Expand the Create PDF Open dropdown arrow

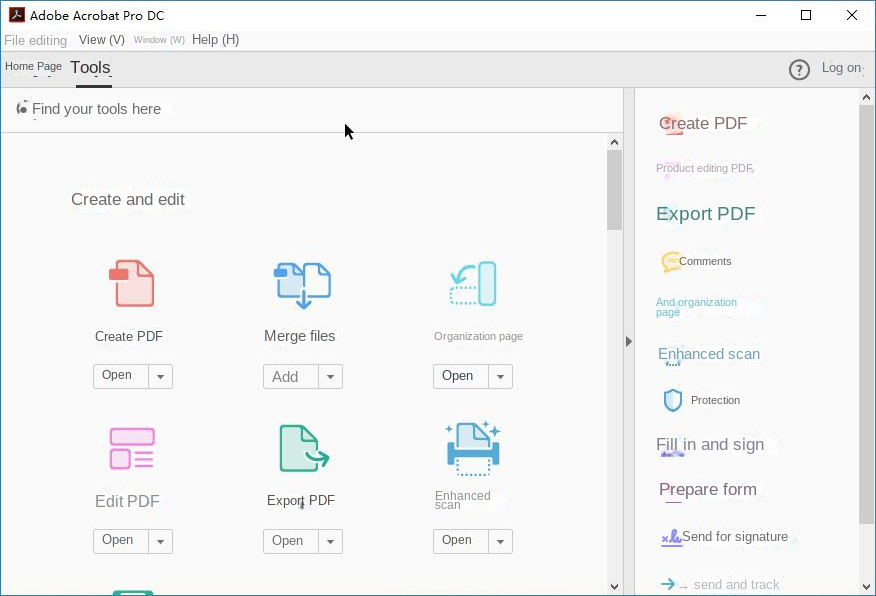[x=161, y=377]
